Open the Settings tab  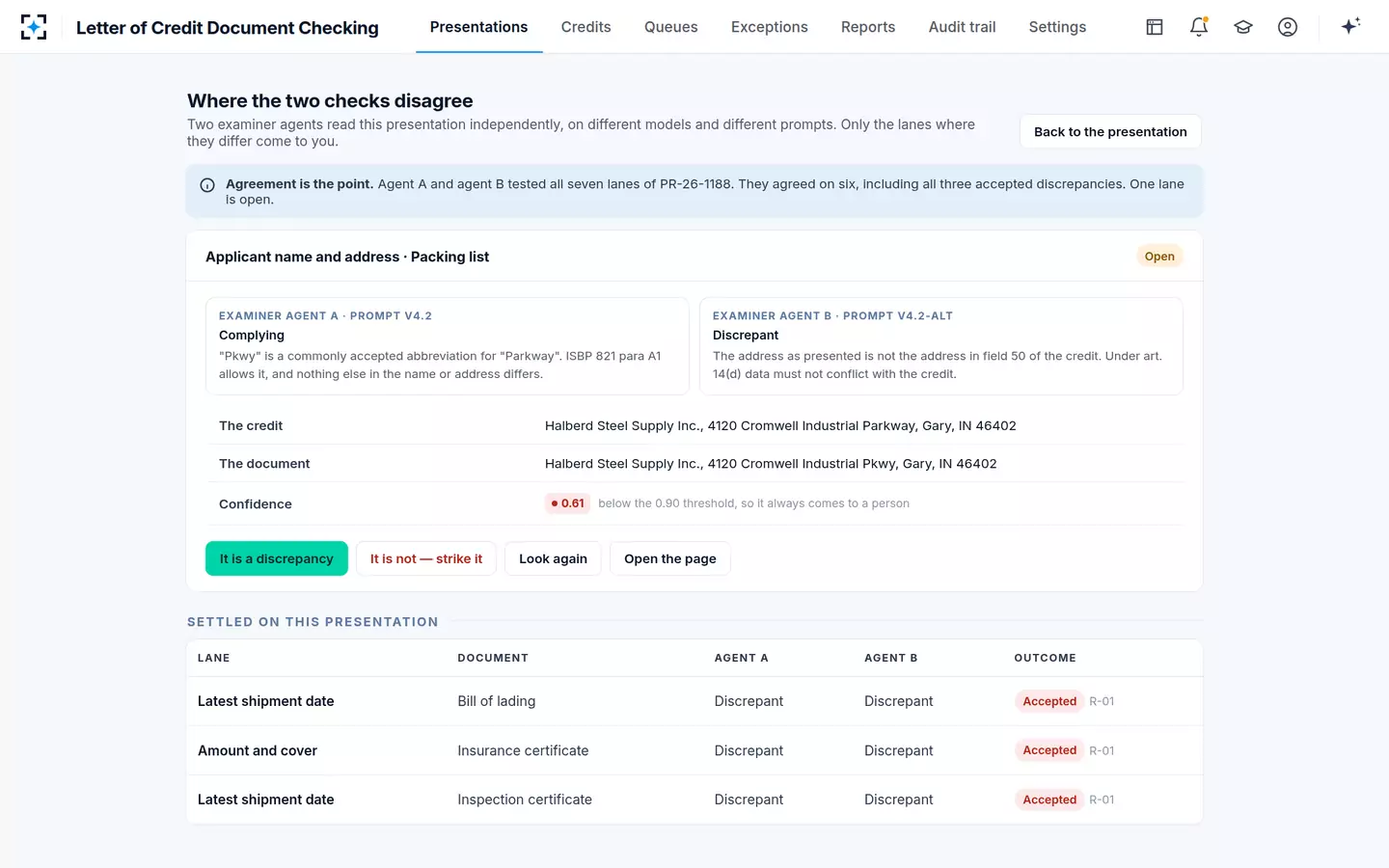[1057, 27]
